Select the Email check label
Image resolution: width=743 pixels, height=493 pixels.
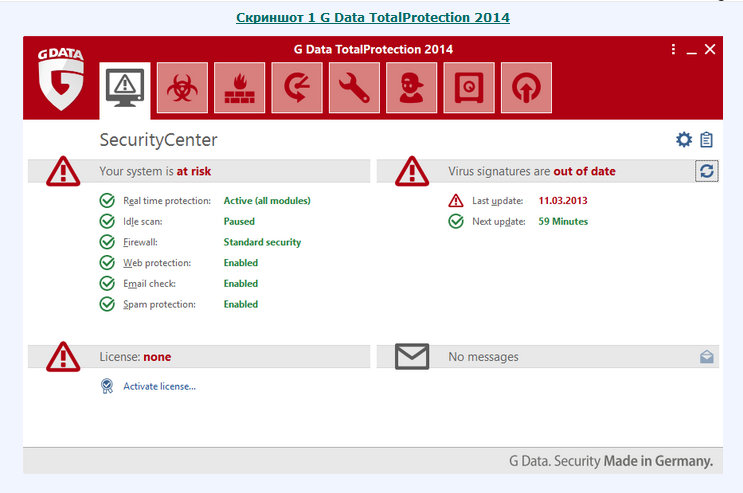[x=149, y=283]
